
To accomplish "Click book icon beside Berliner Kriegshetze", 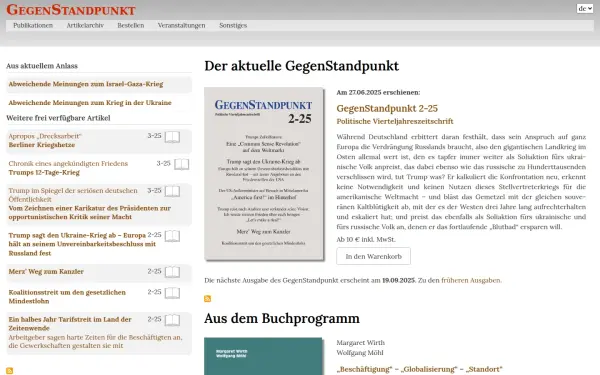I will pos(172,137).
